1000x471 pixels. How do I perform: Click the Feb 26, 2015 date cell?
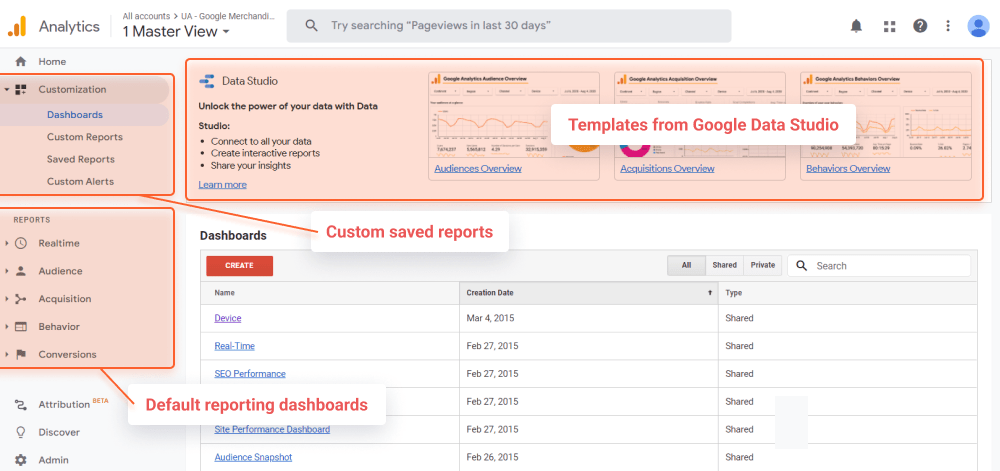(x=492, y=457)
